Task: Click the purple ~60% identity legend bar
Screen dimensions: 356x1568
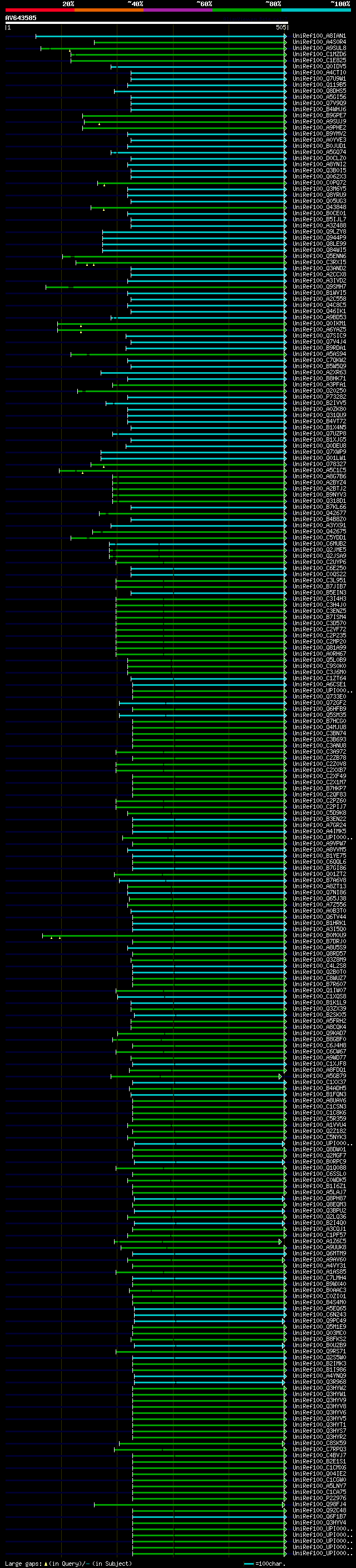Action: [x=177, y=11]
